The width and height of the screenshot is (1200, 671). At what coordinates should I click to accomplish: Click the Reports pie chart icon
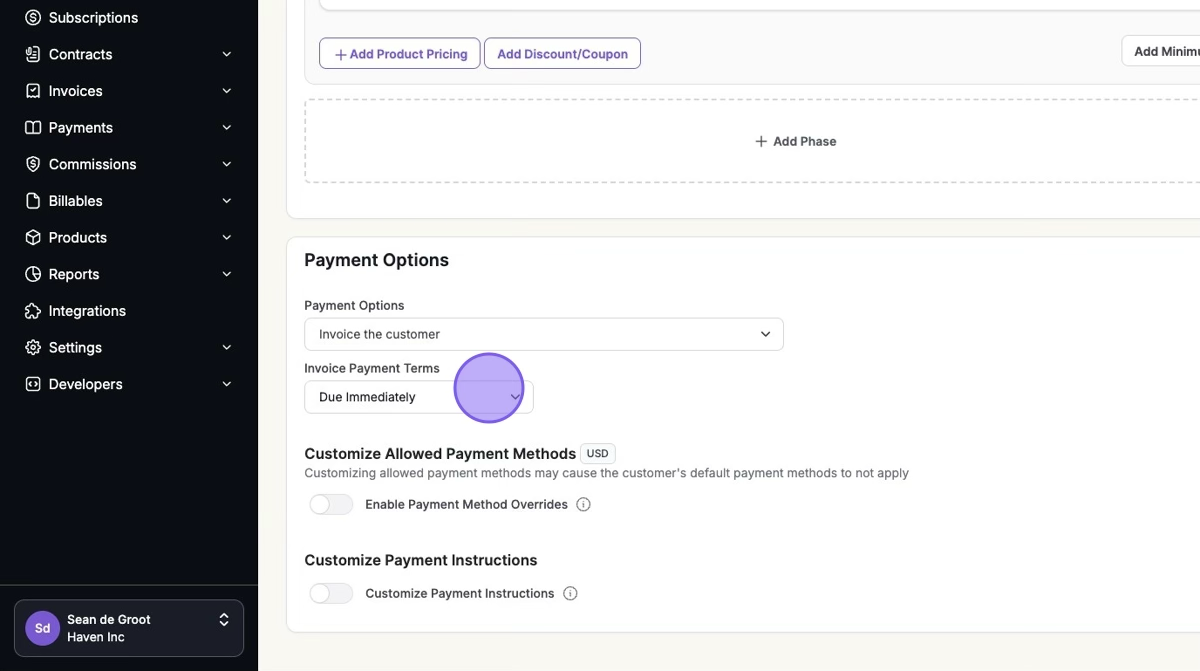pyautogui.click(x=33, y=274)
